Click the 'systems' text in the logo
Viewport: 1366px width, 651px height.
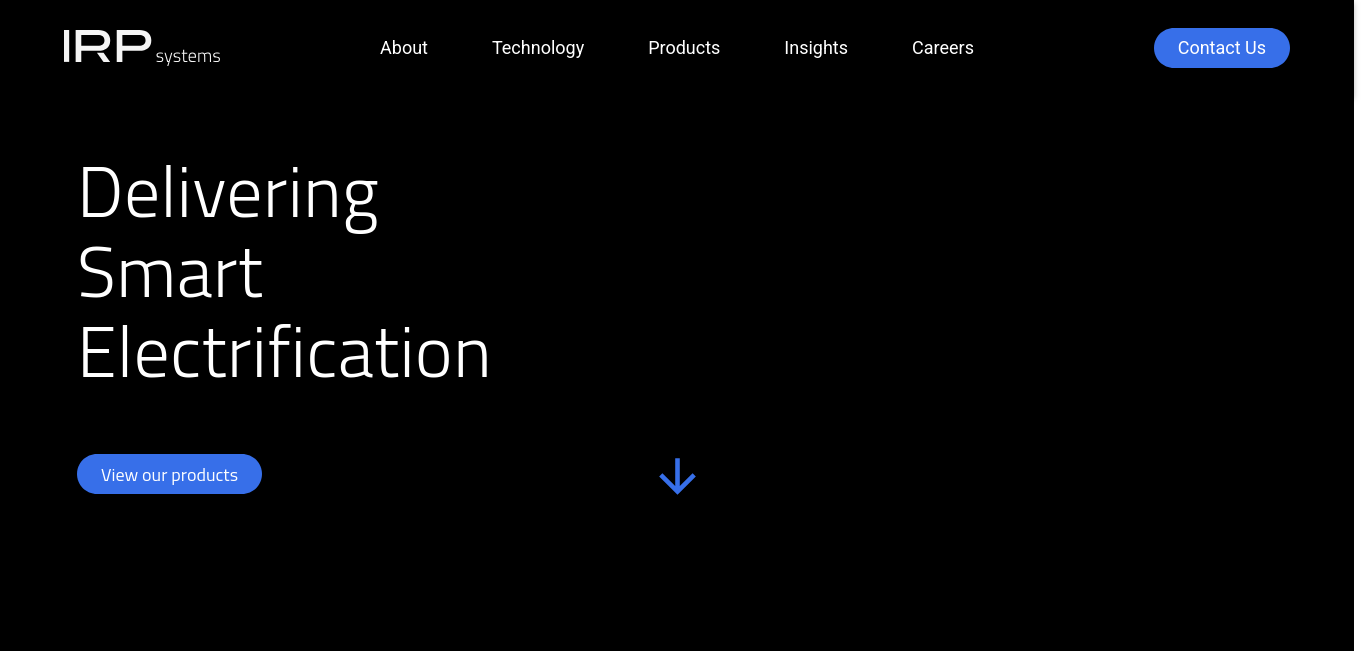(188, 57)
